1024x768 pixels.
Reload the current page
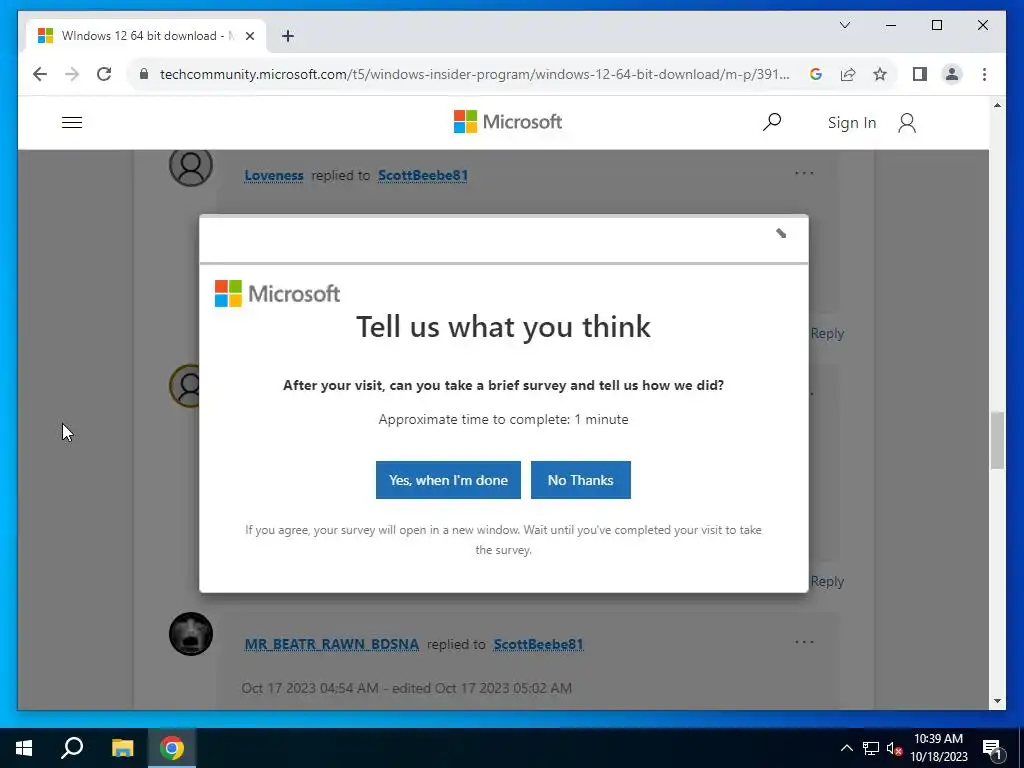[x=104, y=74]
